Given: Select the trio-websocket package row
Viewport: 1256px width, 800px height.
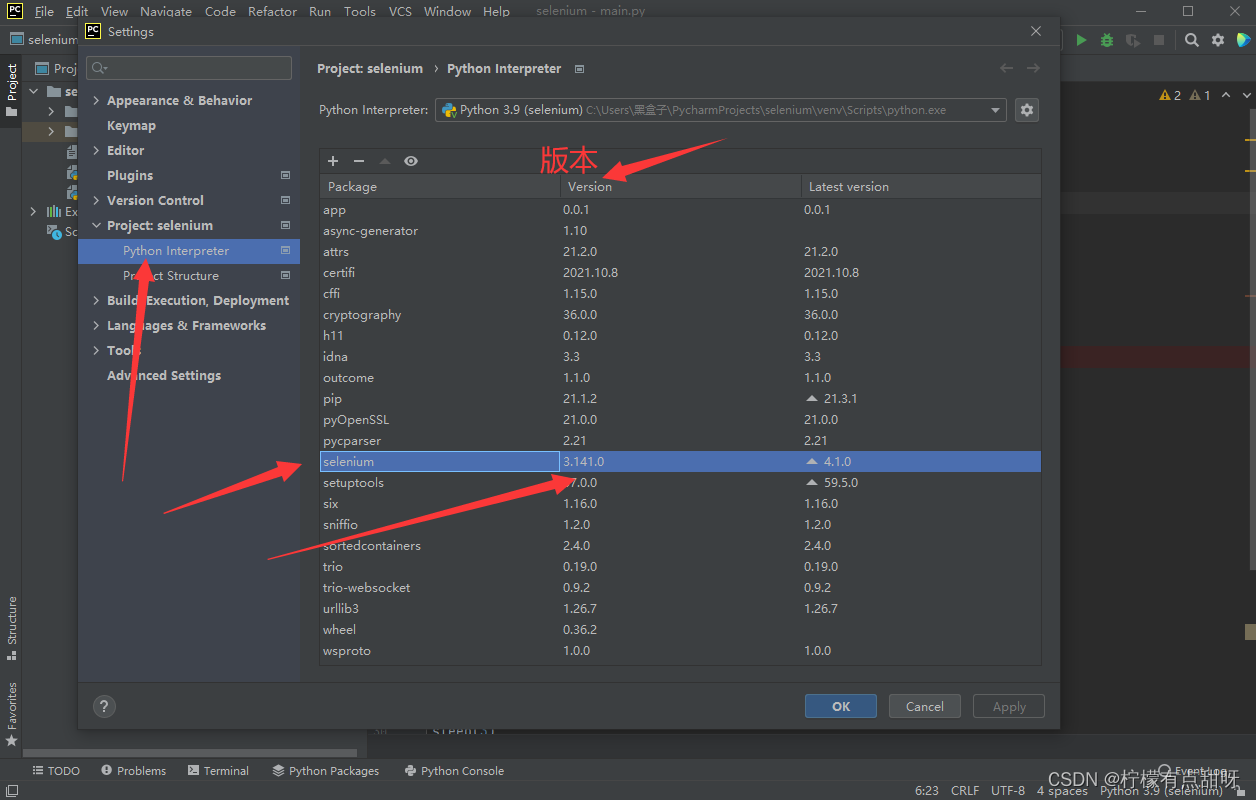Looking at the screenshot, I should [x=680, y=588].
